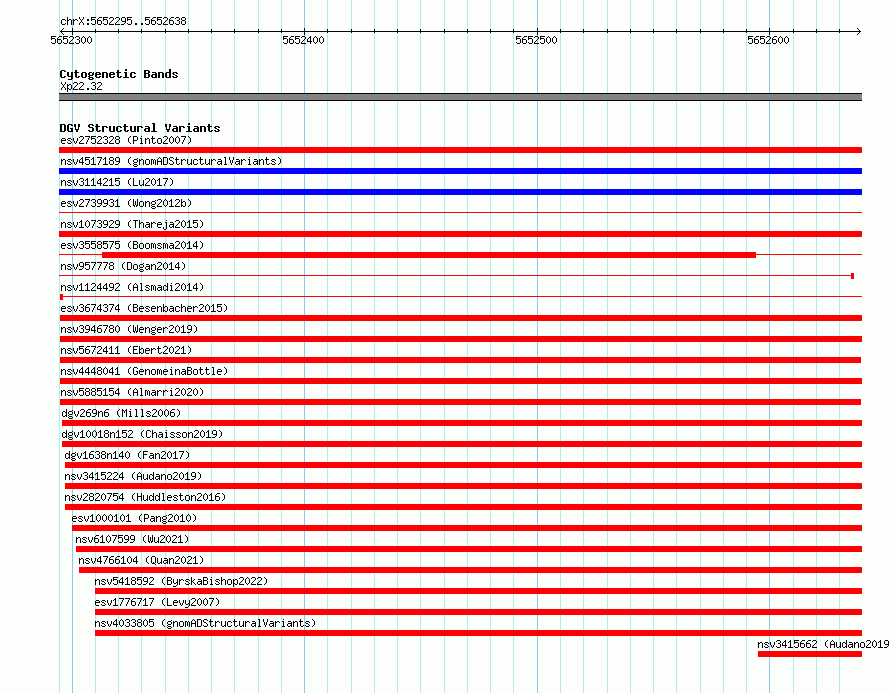Open nsv4766104 (Quan2021) variant
This screenshot has width=890, height=693.
click(x=141, y=560)
